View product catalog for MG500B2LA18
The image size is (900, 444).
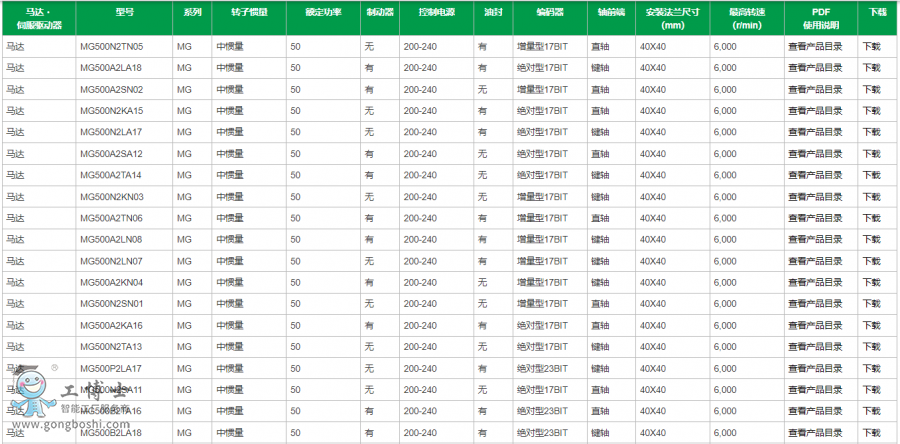815,433
